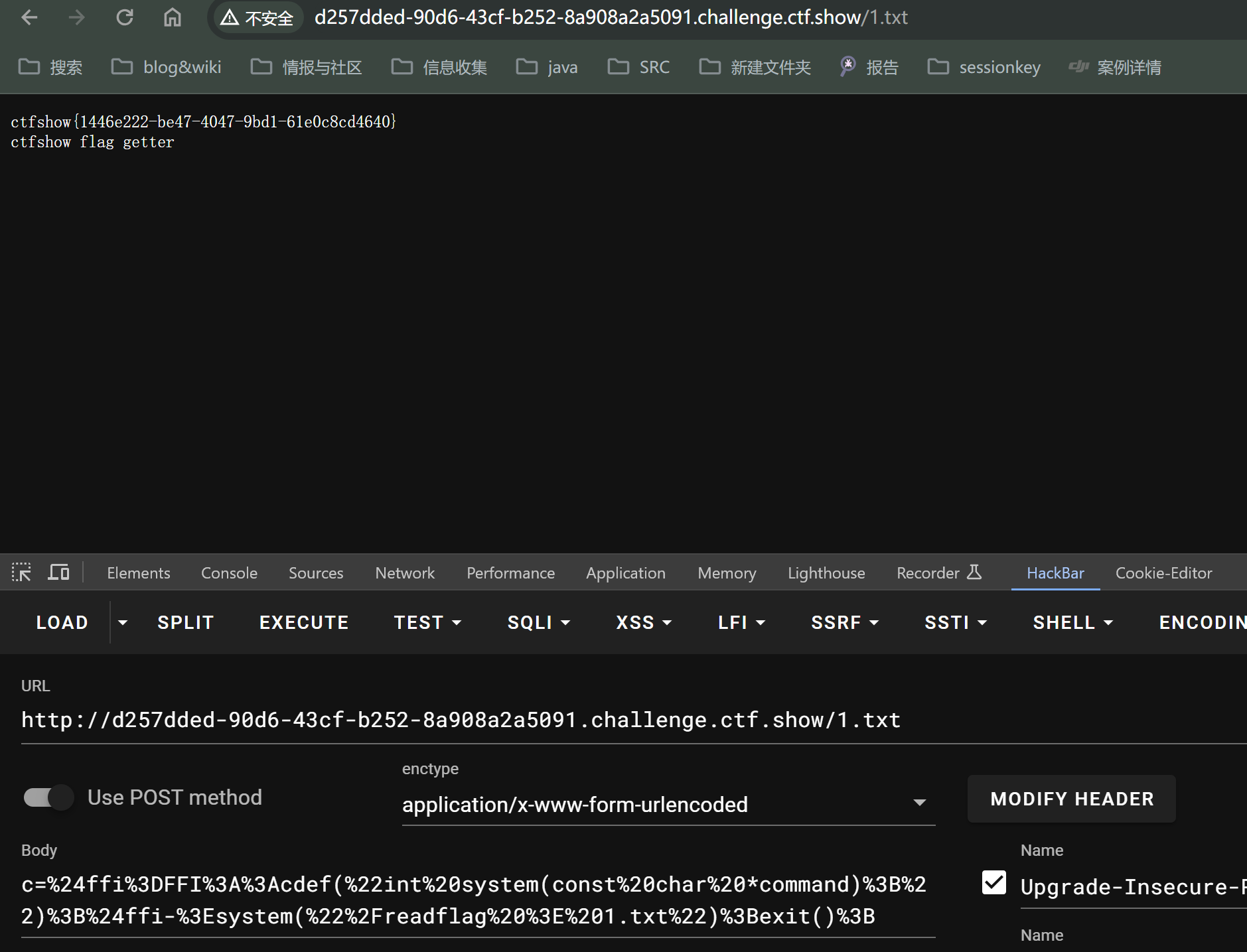This screenshot has height=952, width=1247.
Task: Open the ENCODING menu
Action: click(x=1202, y=622)
